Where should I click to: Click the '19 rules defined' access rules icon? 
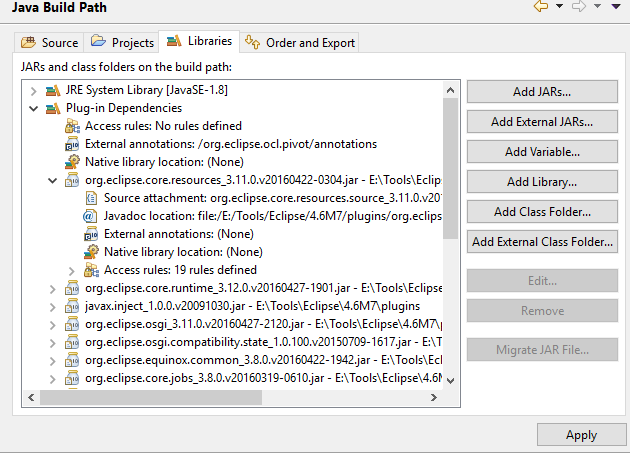pyautogui.click(x=91, y=270)
